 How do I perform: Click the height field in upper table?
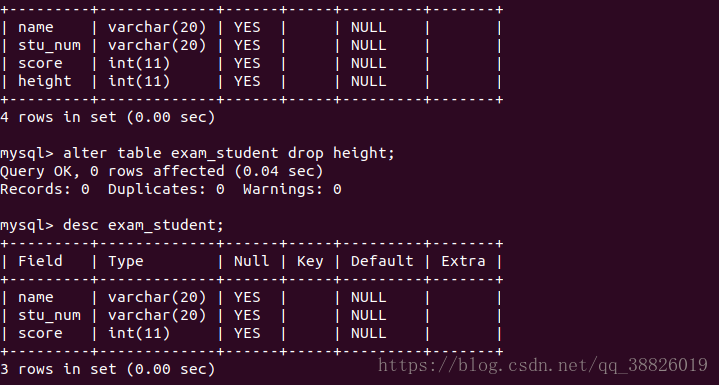click(45, 82)
